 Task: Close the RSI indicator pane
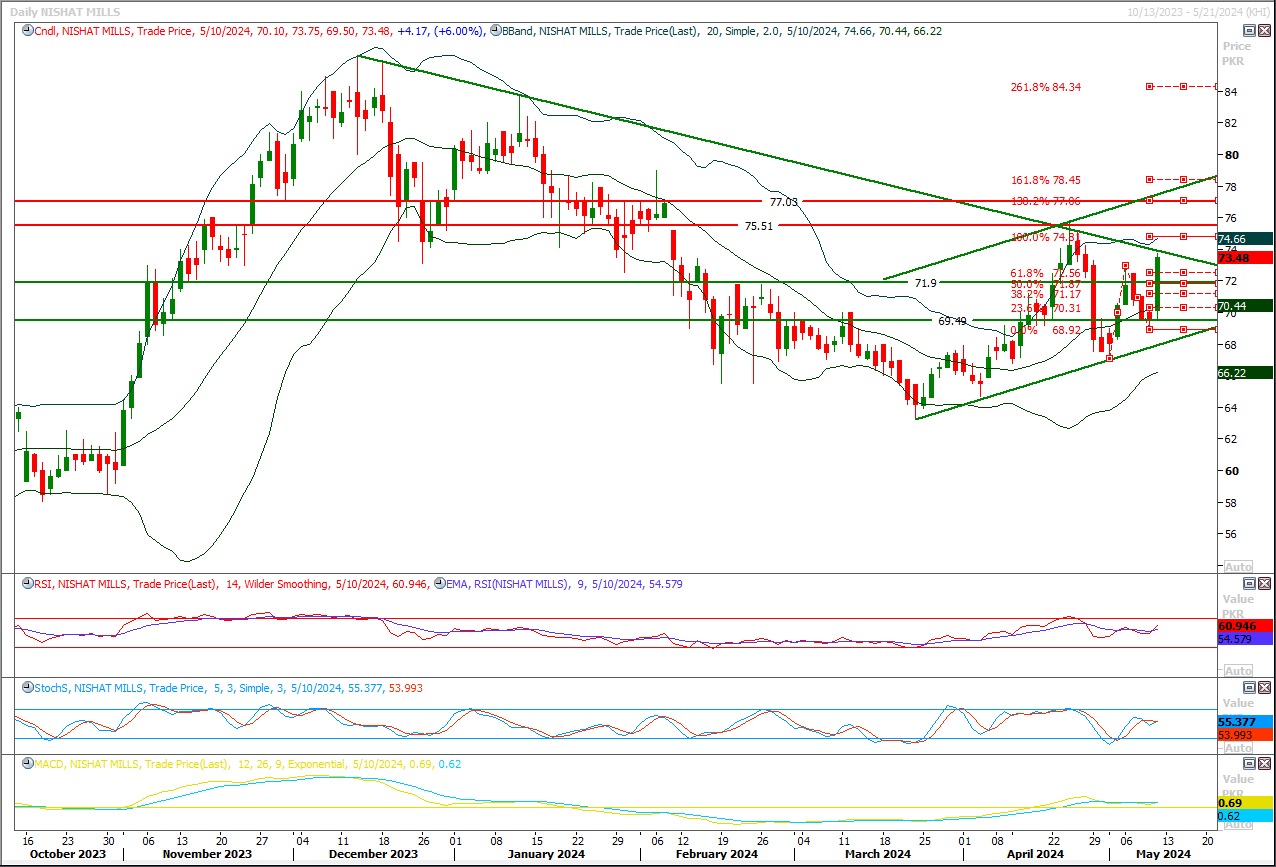(x=1262, y=583)
